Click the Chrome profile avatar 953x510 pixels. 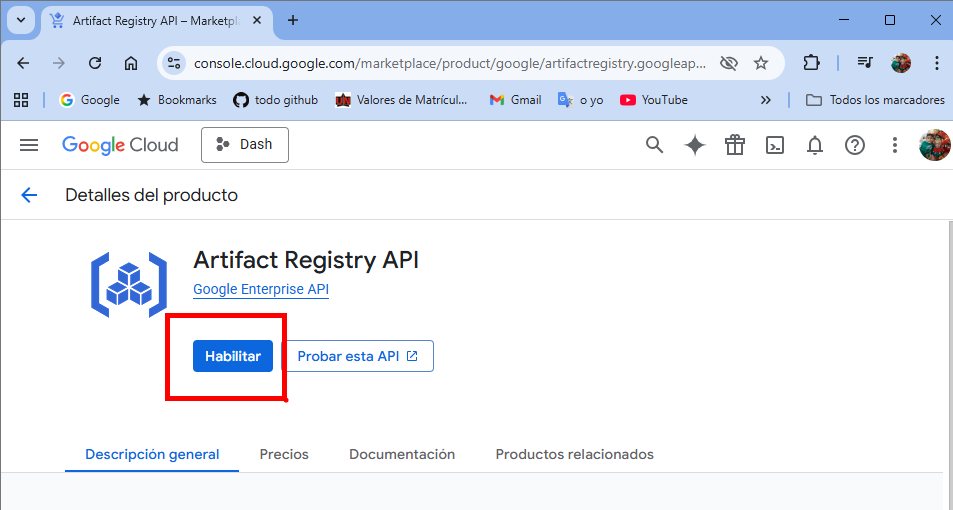tap(901, 63)
